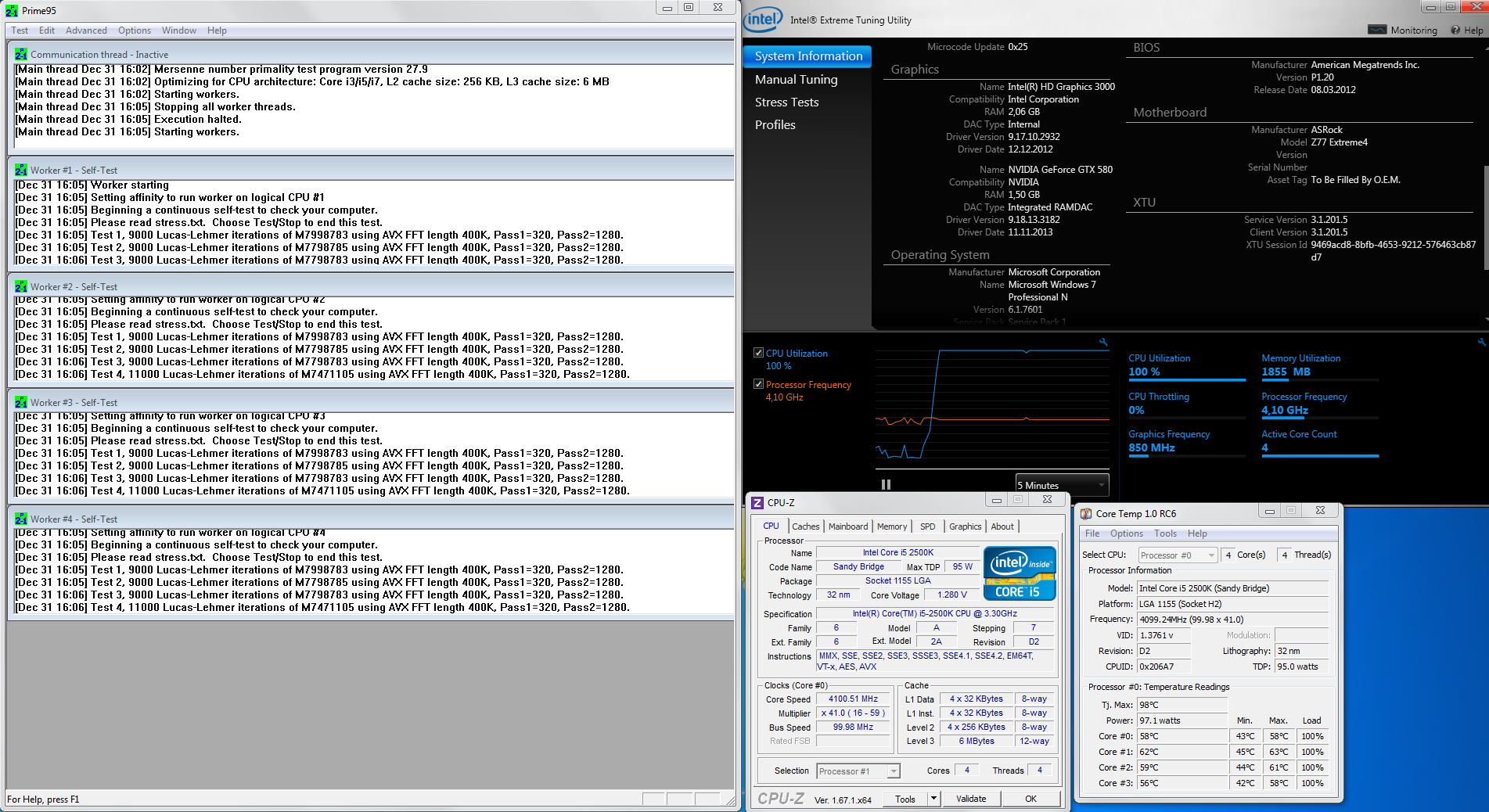Screen dimensions: 1489x812
Task: Open the Processor #1 Selection dropdown in CPU-Z
Action: (858, 771)
